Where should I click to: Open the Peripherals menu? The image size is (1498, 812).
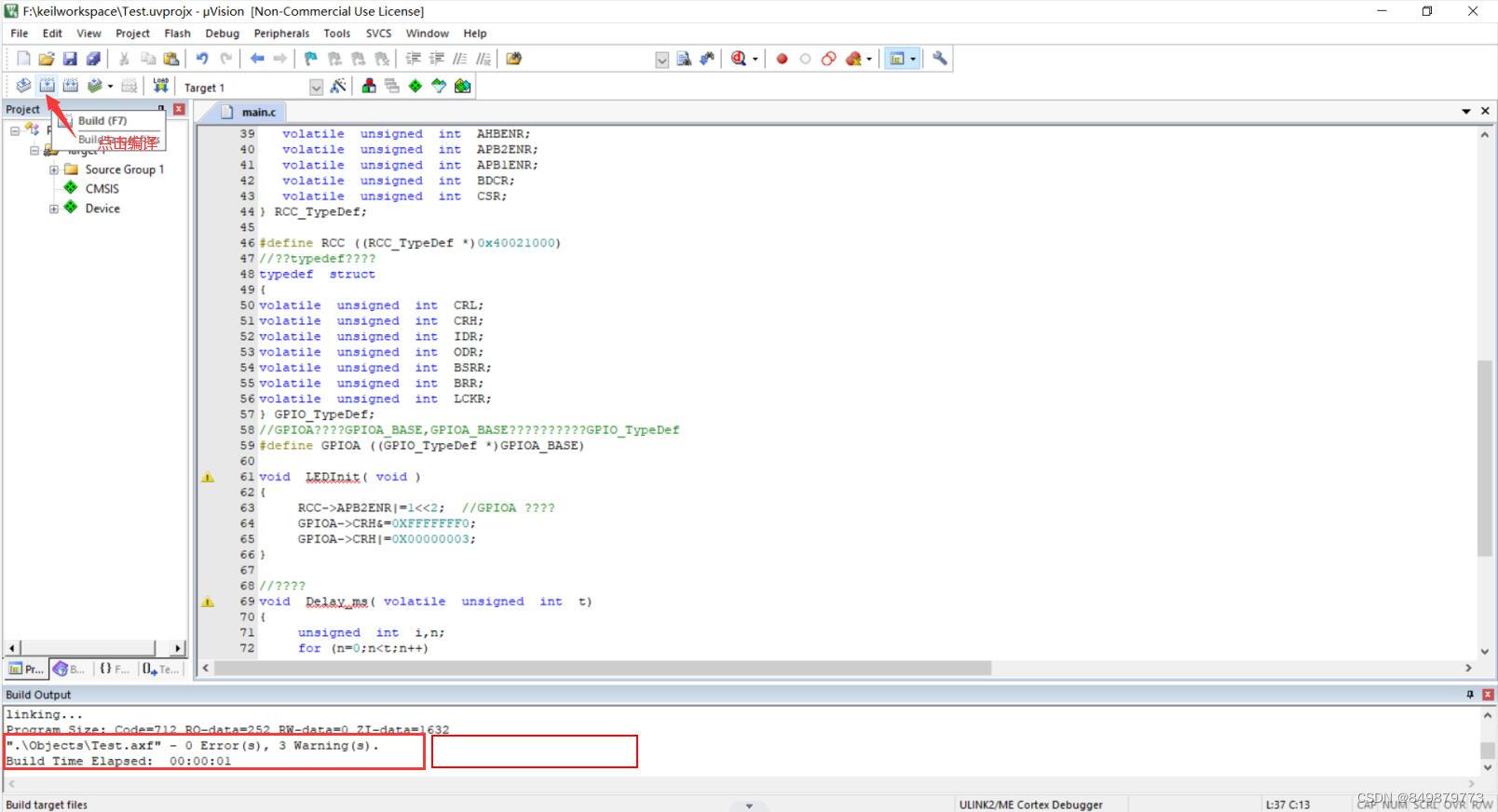coord(281,34)
